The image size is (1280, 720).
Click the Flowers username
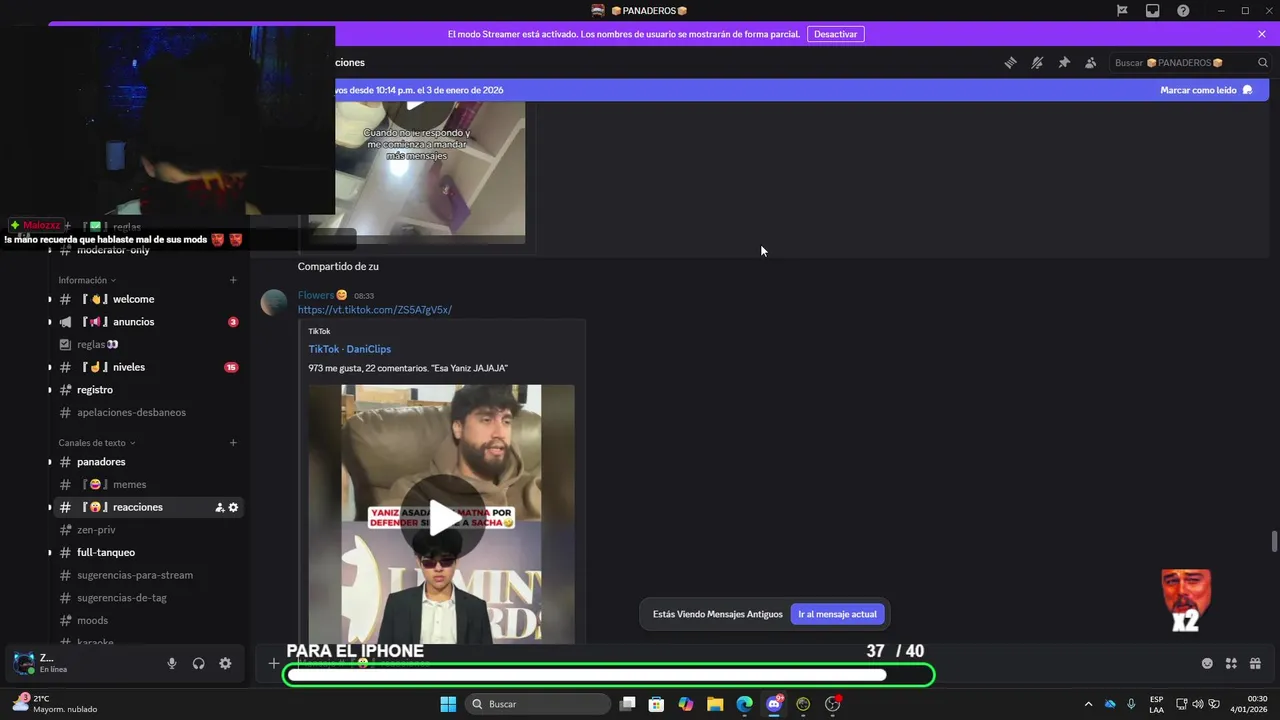[x=316, y=295]
